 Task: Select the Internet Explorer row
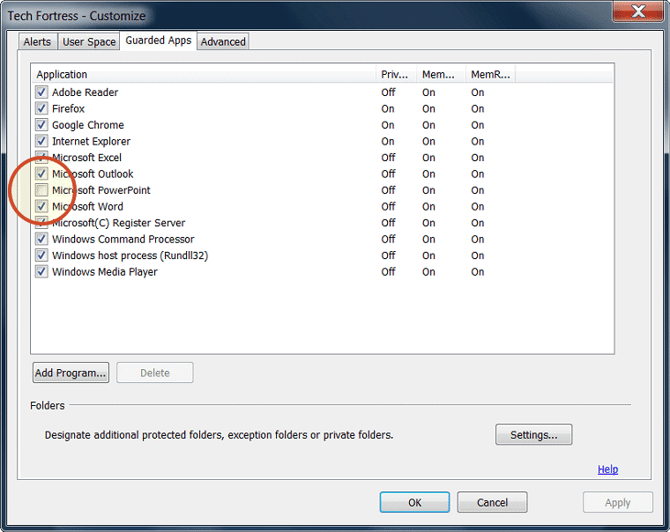(91, 141)
